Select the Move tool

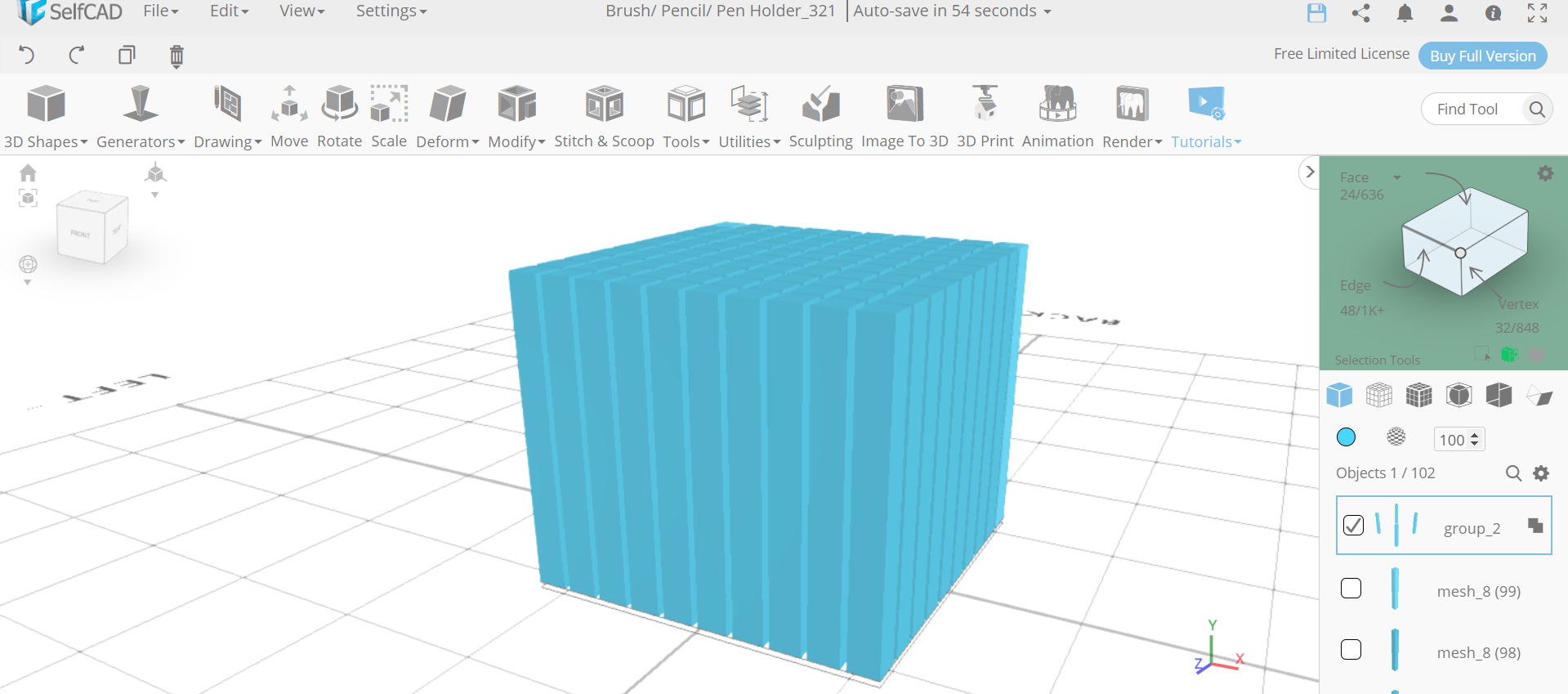click(x=289, y=117)
